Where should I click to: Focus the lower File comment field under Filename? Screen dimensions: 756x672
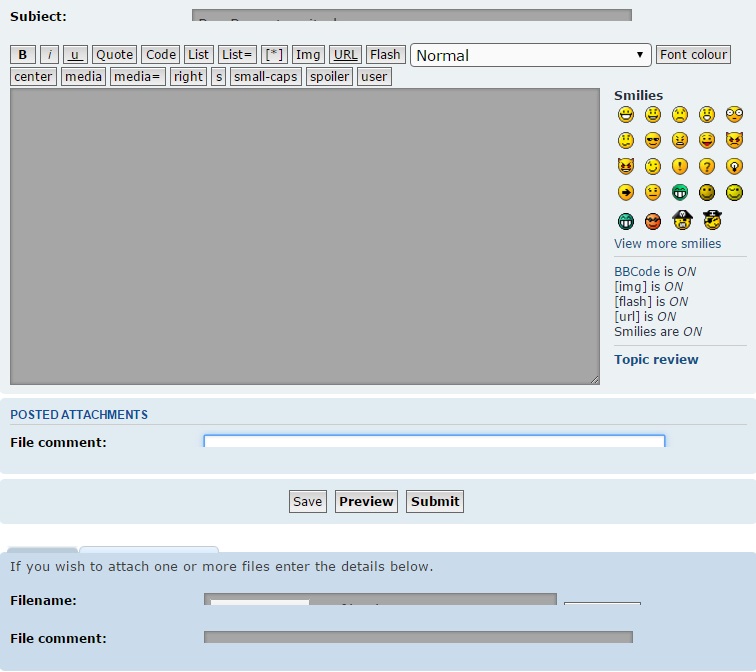pos(418,637)
